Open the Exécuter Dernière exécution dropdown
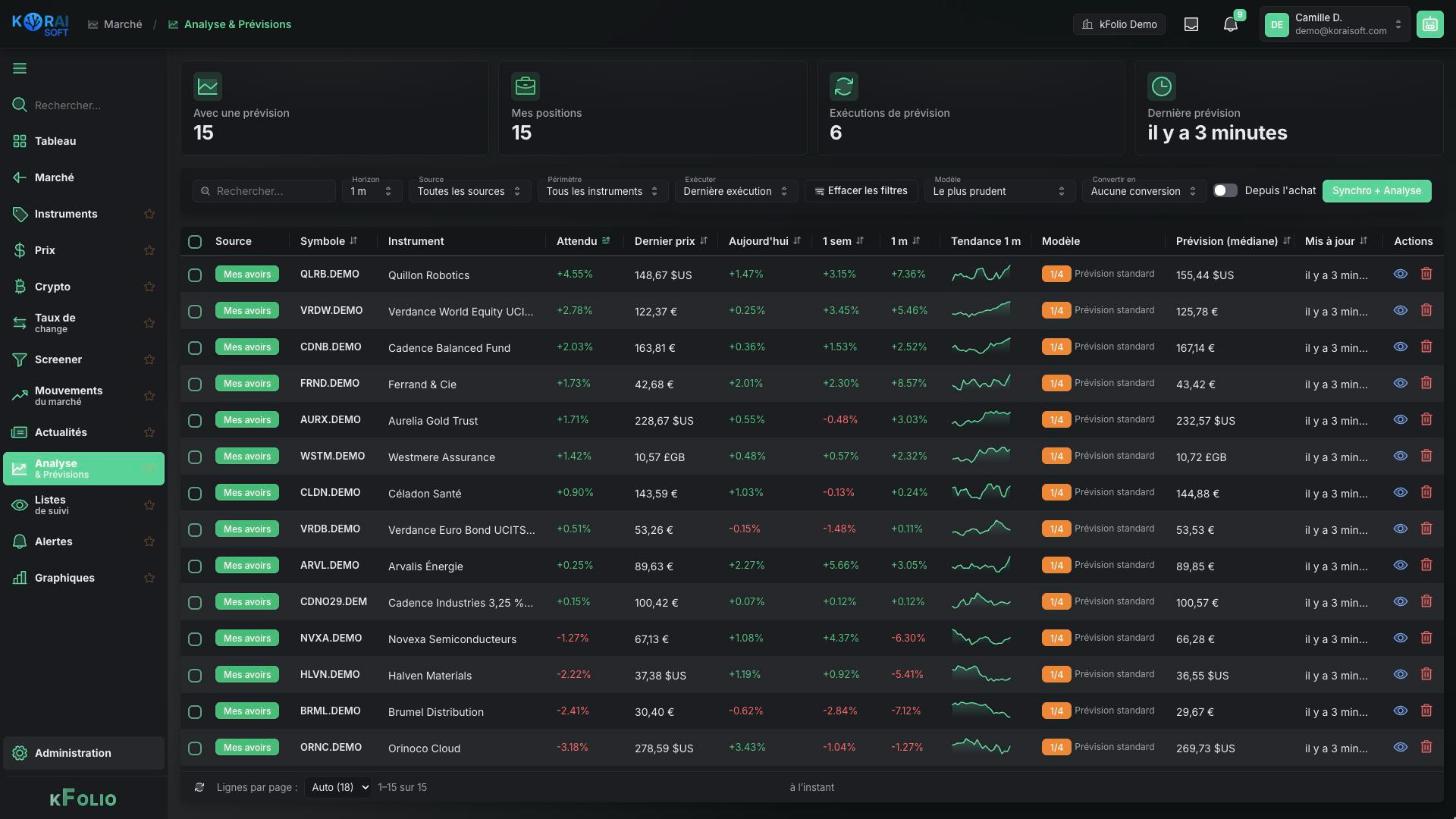 (736, 190)
